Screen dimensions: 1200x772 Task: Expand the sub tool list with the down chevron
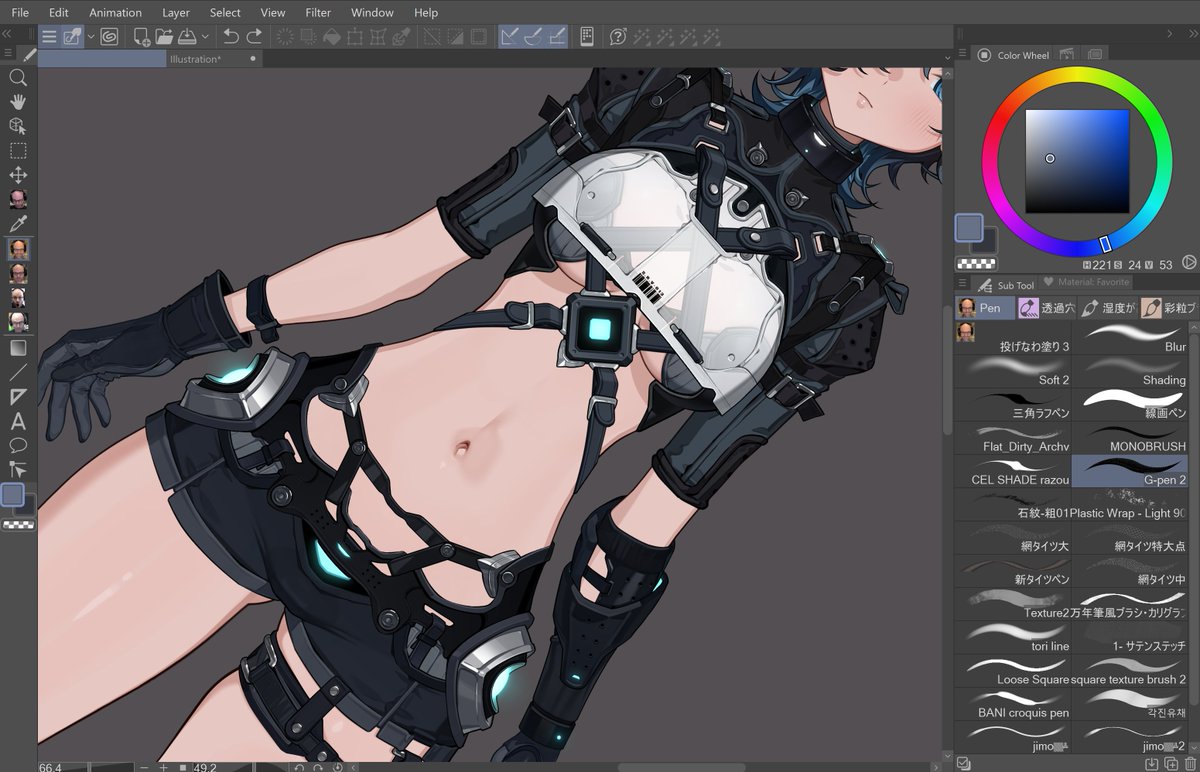(x=1193, y=746)
